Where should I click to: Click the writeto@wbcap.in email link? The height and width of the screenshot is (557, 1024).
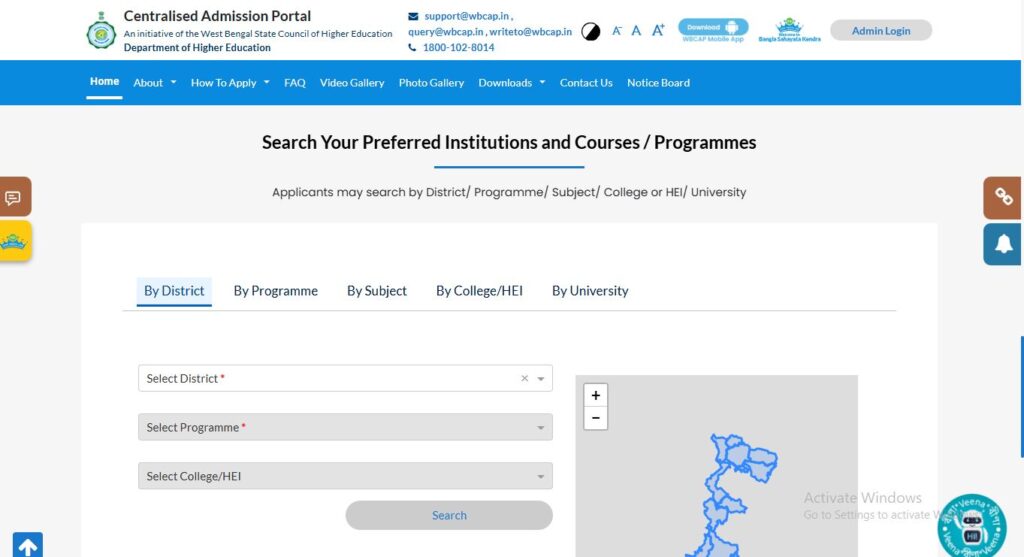click(530, 31)
